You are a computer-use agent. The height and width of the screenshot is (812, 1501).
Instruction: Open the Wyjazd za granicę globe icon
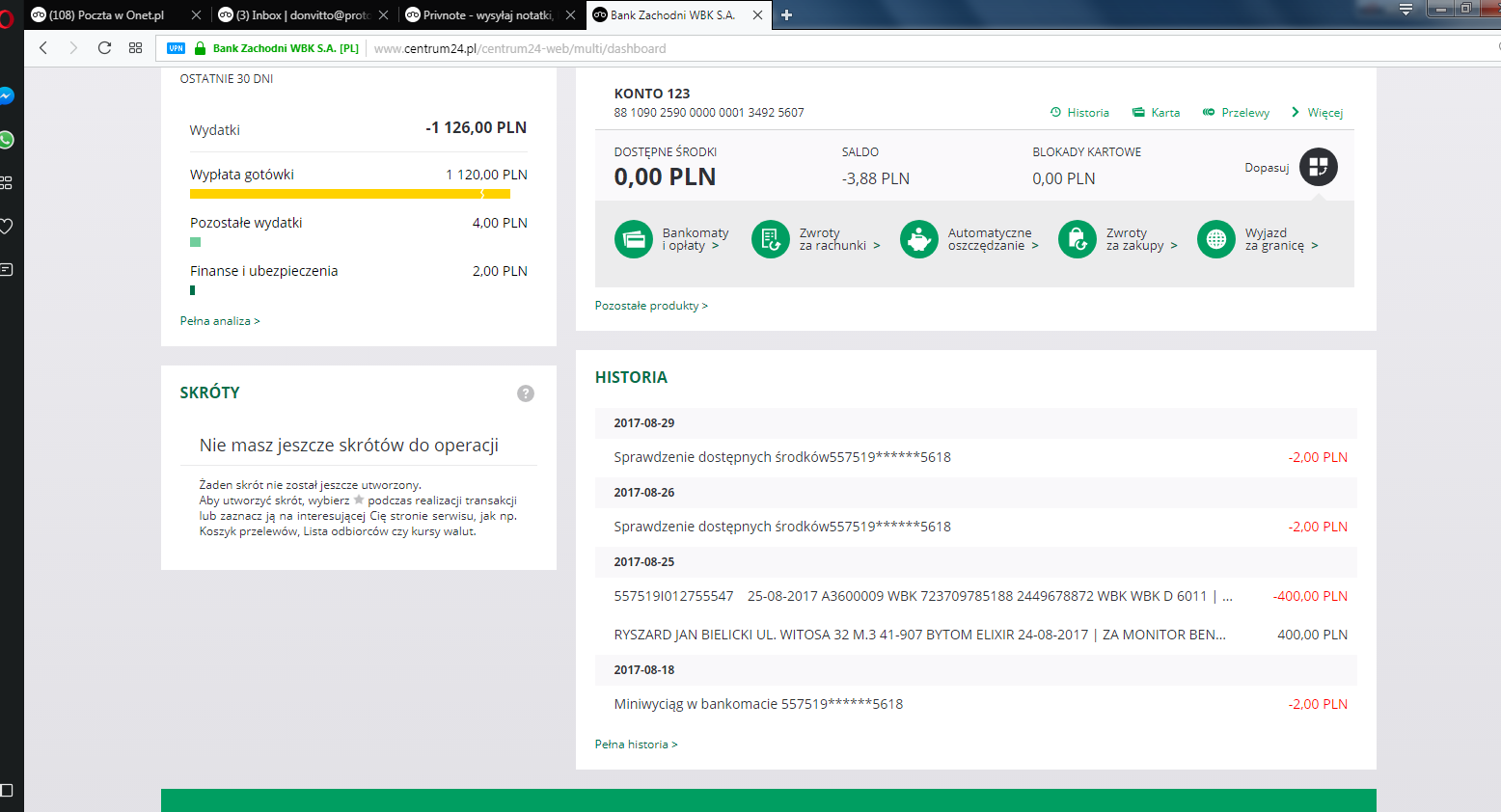tap(1216, 239)
